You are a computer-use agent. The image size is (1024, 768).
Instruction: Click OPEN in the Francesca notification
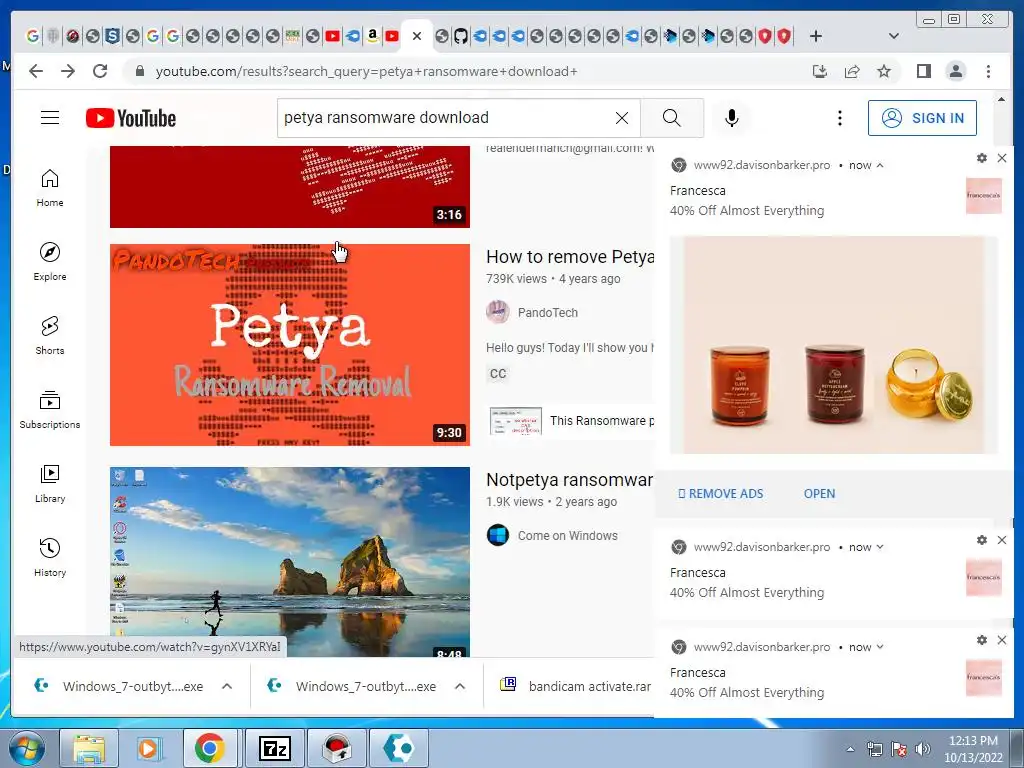819,494
